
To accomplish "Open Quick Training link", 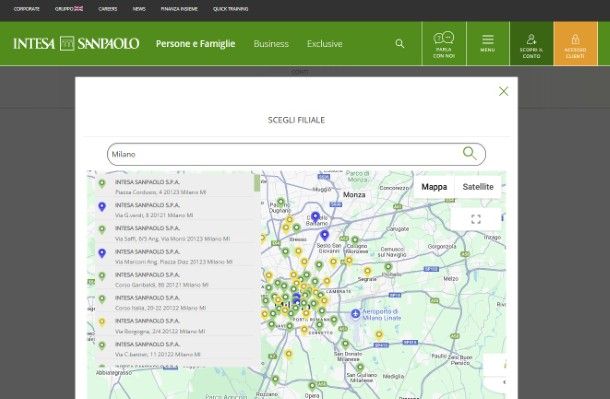I will (x=230, y=9).
